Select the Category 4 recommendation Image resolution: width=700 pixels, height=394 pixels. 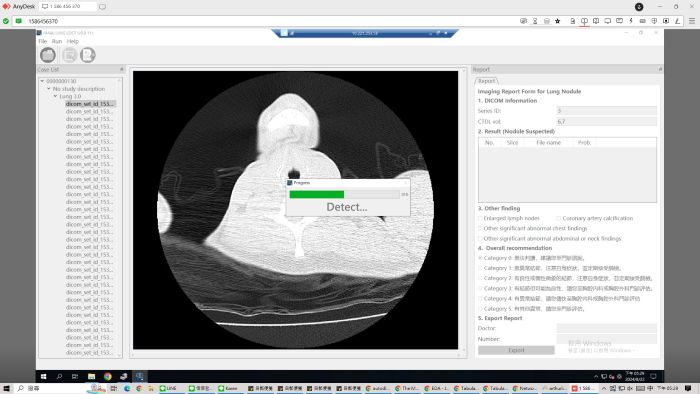pyautogui.click(x=481, y=299)
